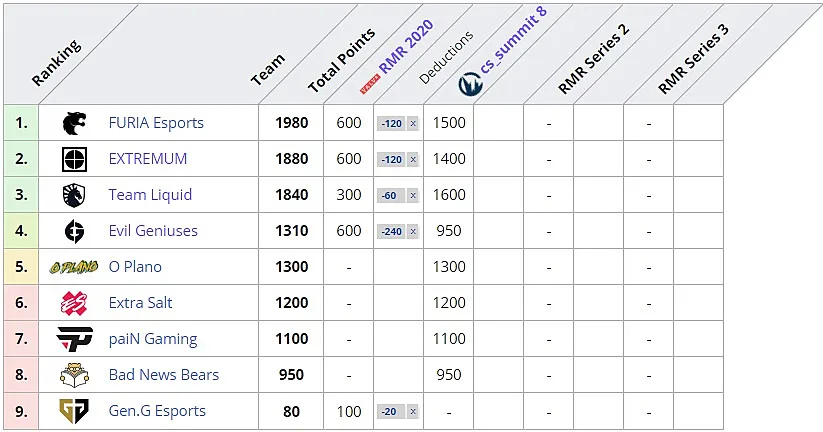
Task: Click the Bad News Bears logo
Action: 74,375
